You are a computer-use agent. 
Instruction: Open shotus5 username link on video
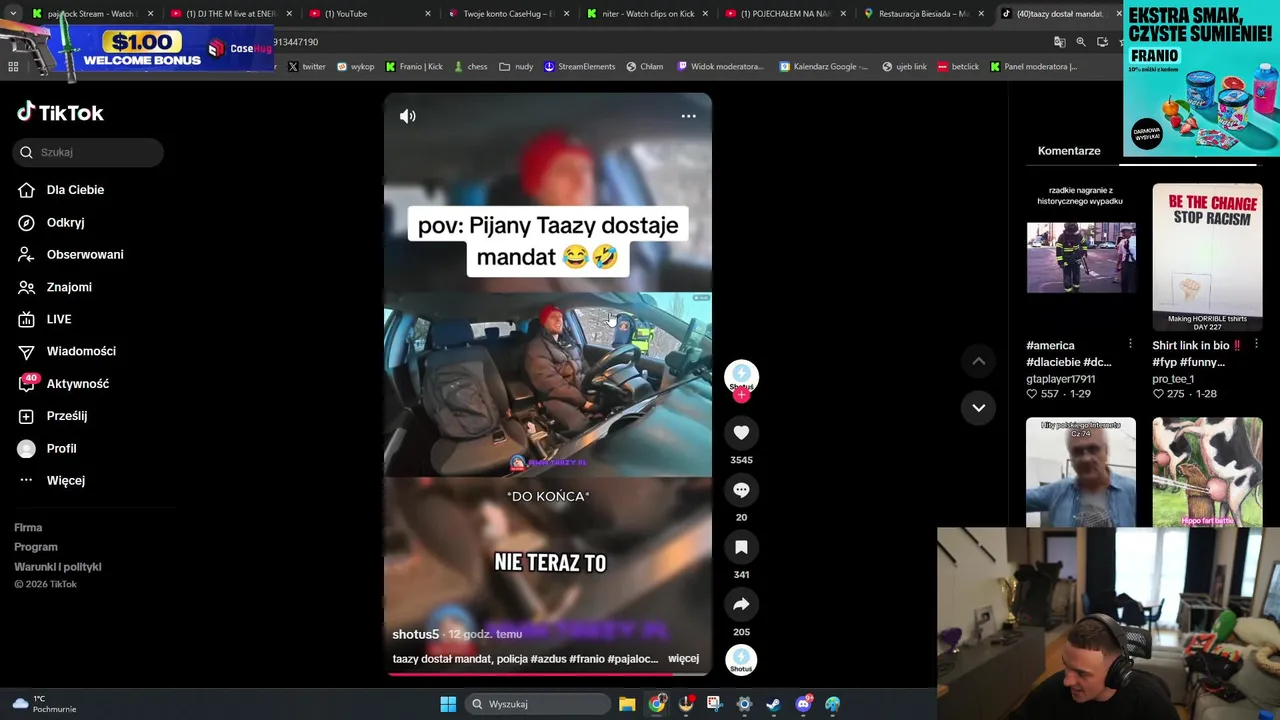415,634
